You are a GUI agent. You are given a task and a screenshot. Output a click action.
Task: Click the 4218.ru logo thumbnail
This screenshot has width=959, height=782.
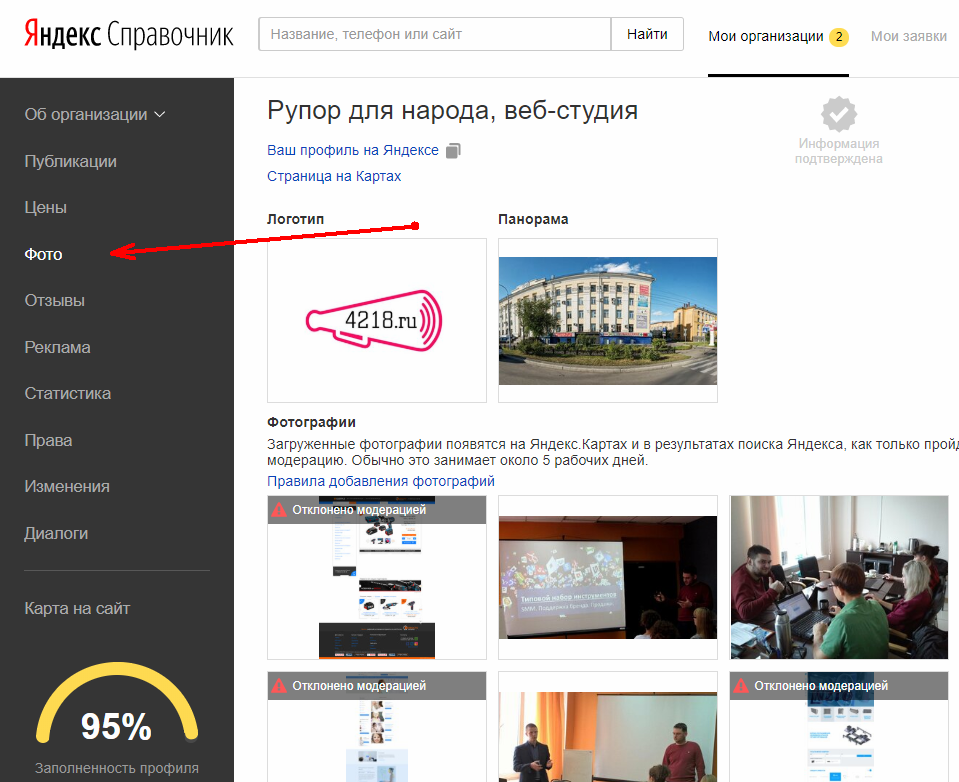[x=377, y=320]
